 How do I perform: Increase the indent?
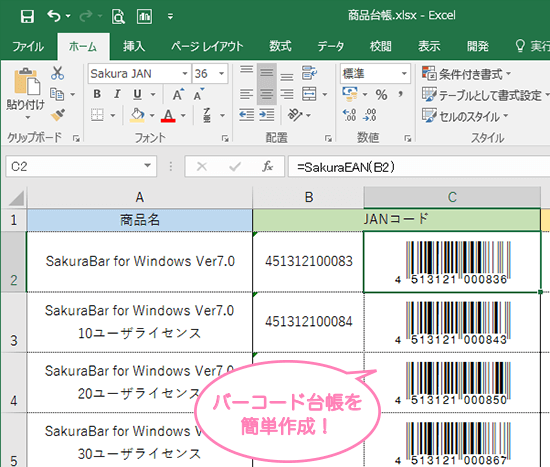[x=267, y=115]
